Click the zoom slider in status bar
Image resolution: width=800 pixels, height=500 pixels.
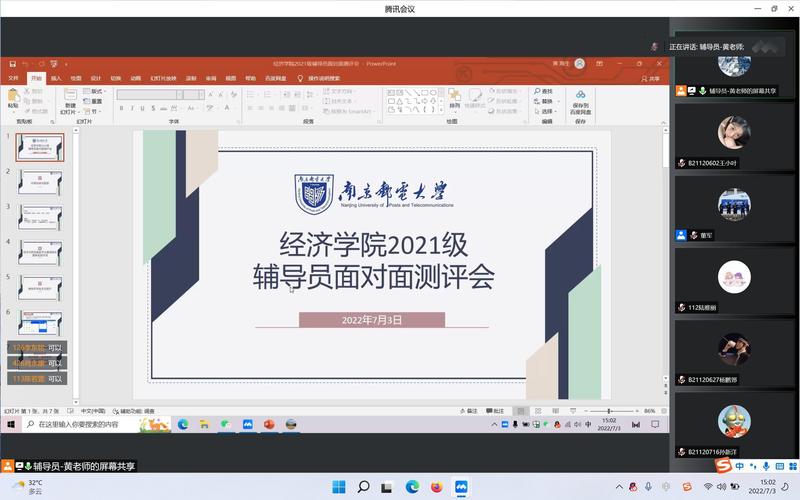[x=608, y=411]
